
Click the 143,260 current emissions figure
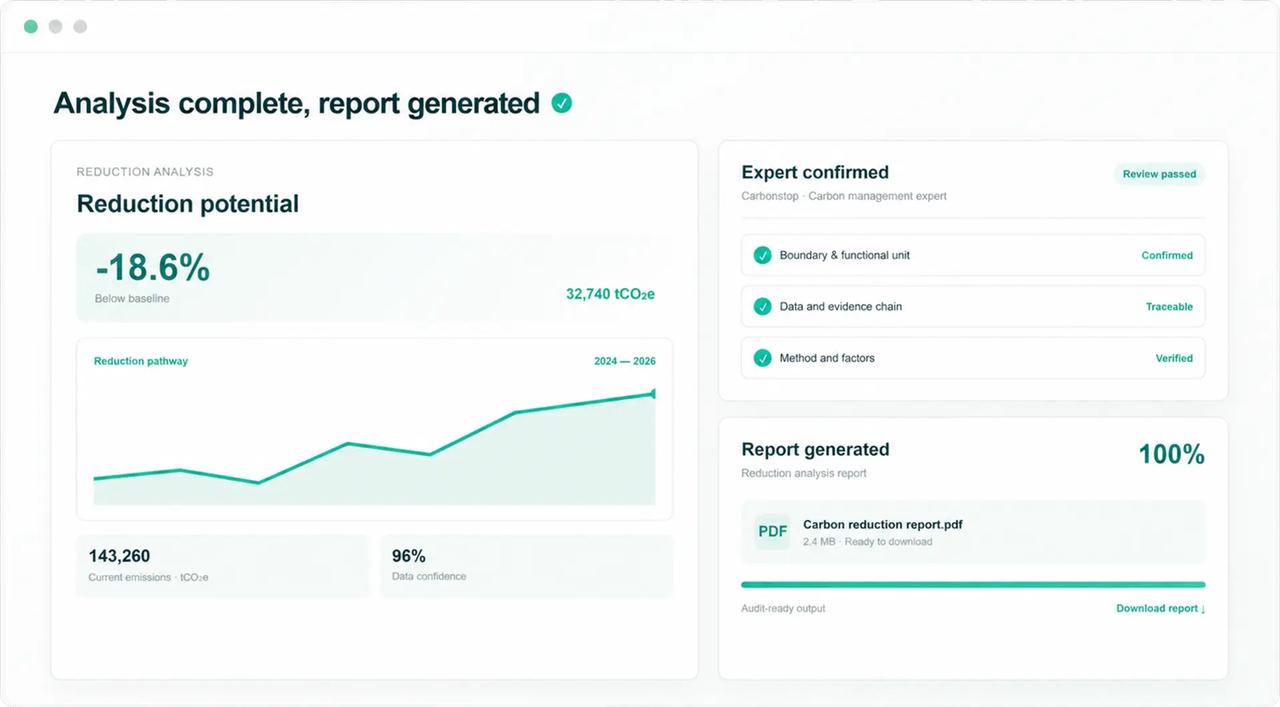coord(119,556)
